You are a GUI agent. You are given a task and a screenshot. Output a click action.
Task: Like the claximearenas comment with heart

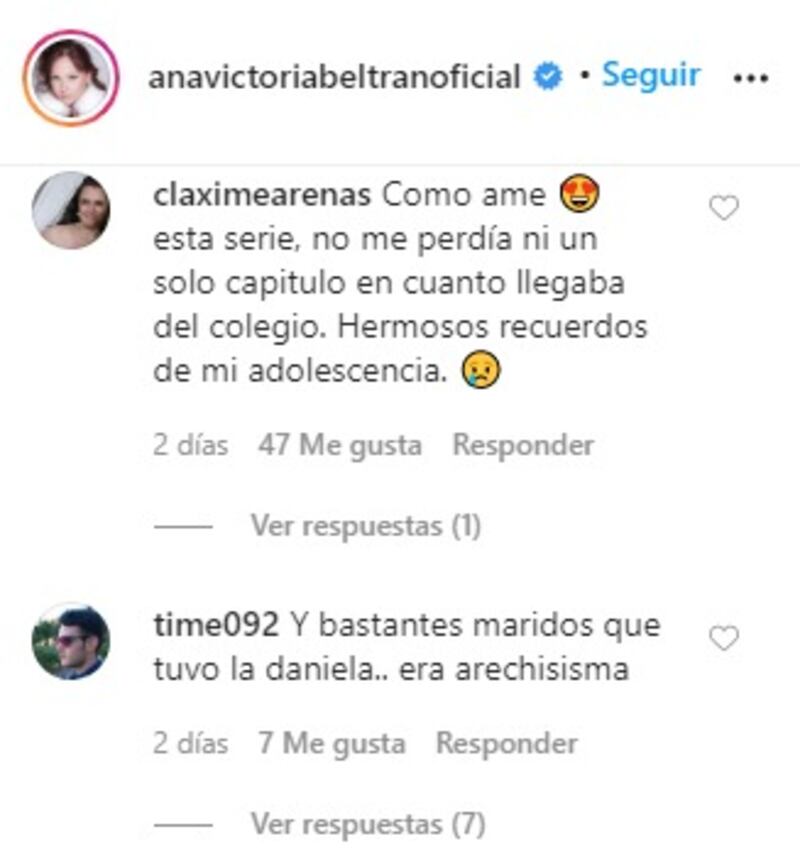point(724,208)
